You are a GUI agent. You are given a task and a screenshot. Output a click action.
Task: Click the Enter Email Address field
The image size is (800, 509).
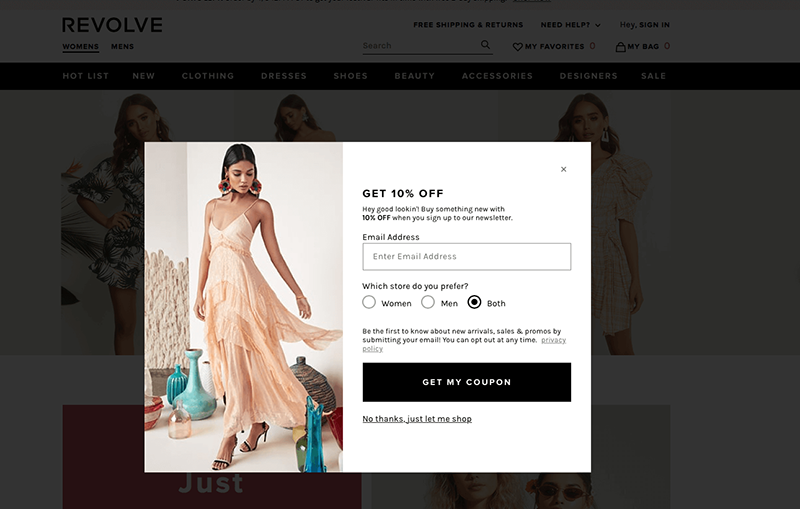[x=467, y=257]
